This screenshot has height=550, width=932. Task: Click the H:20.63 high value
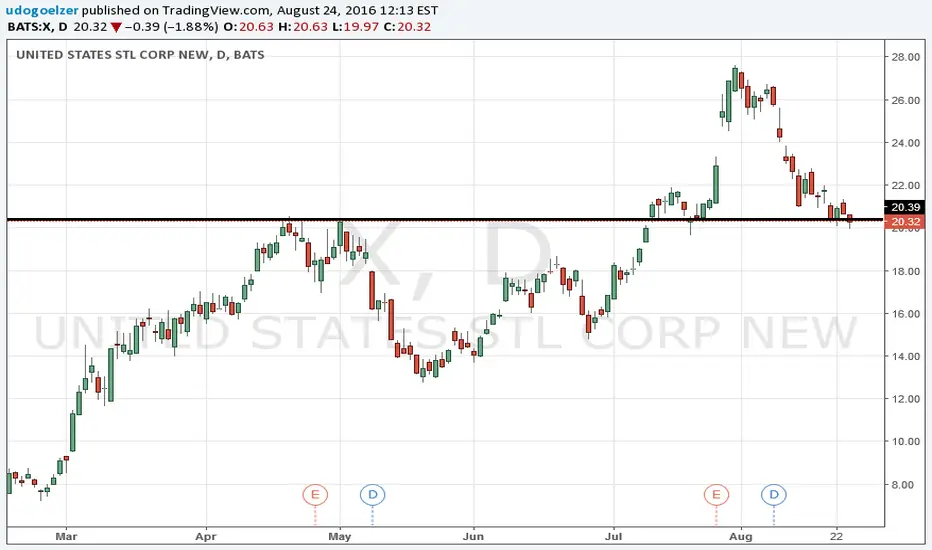(303, 27)
